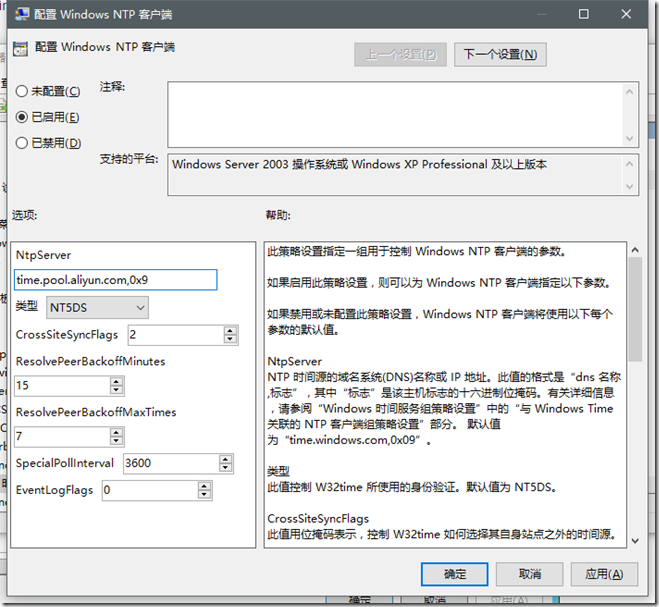Click the 支持的平台 box scroll down arrow

click(629, 186)
